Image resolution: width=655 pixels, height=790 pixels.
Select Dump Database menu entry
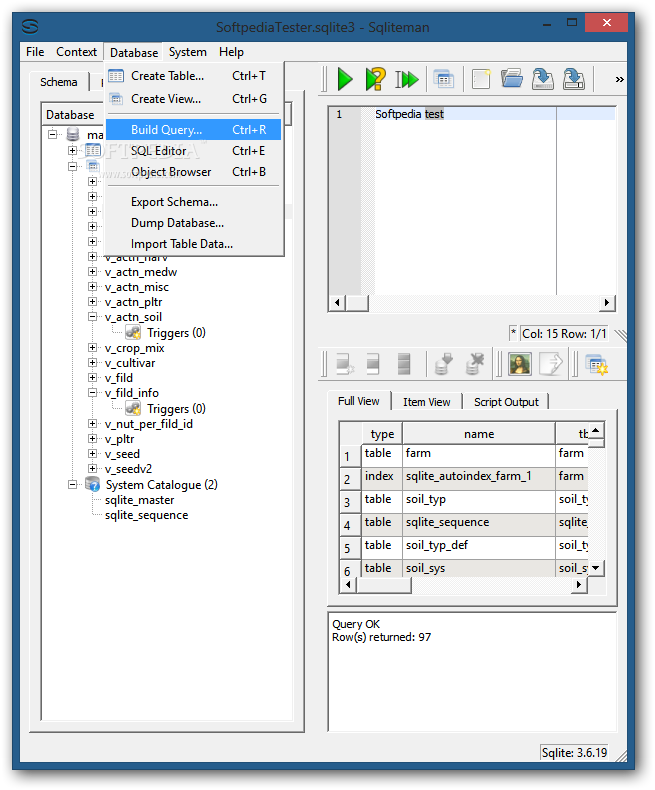193,223
